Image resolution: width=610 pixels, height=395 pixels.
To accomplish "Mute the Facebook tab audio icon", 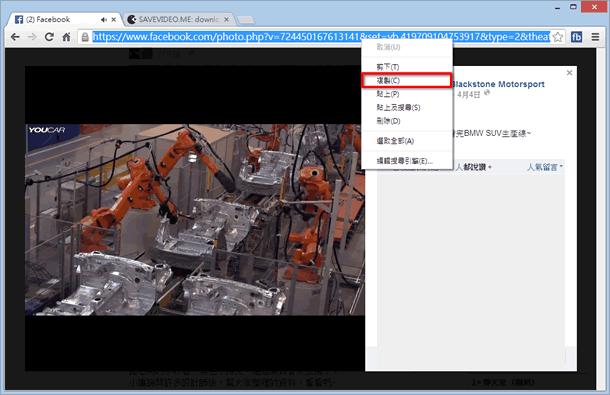I will (103, 19).
